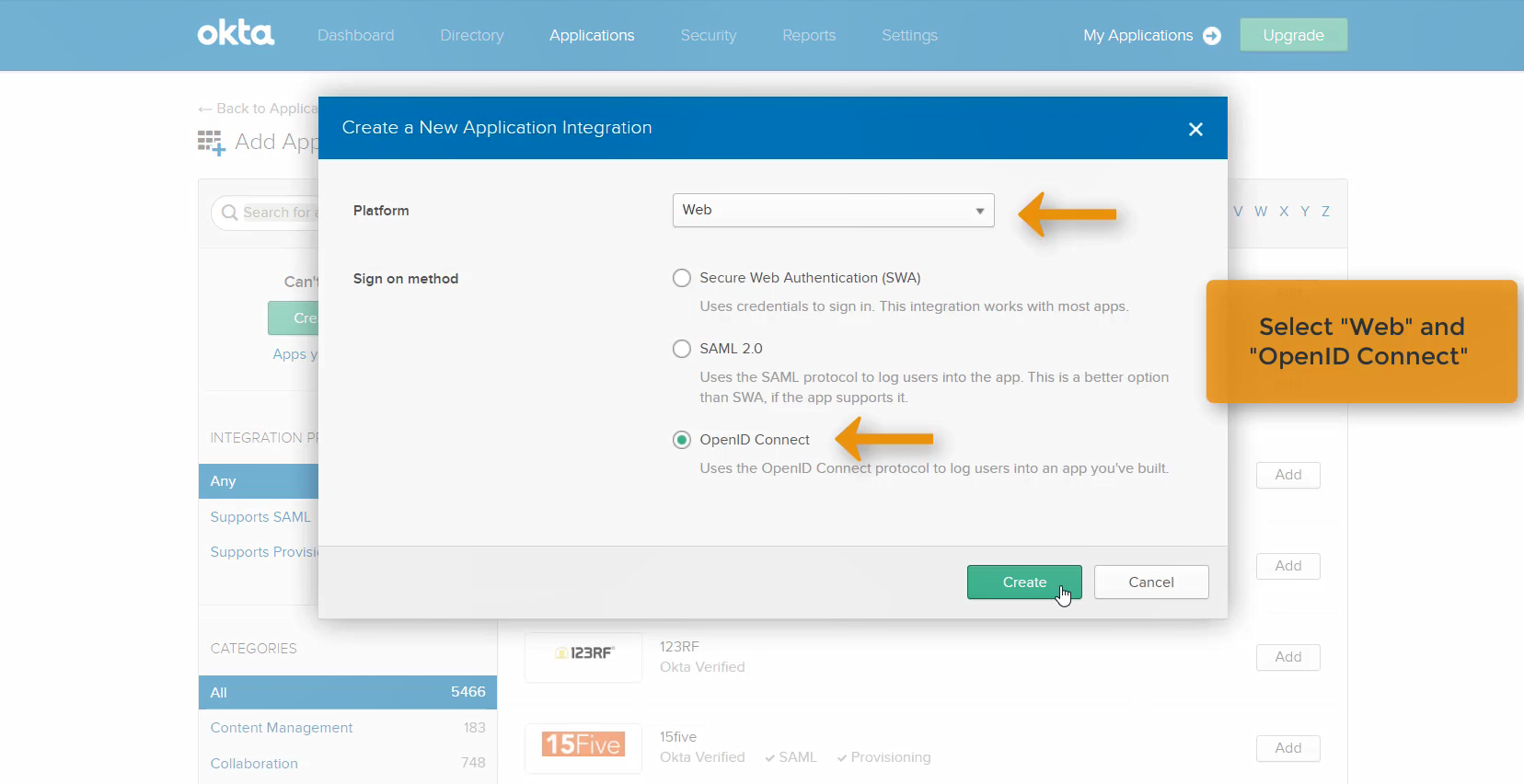Open the Reports menu

pos(809,35)
